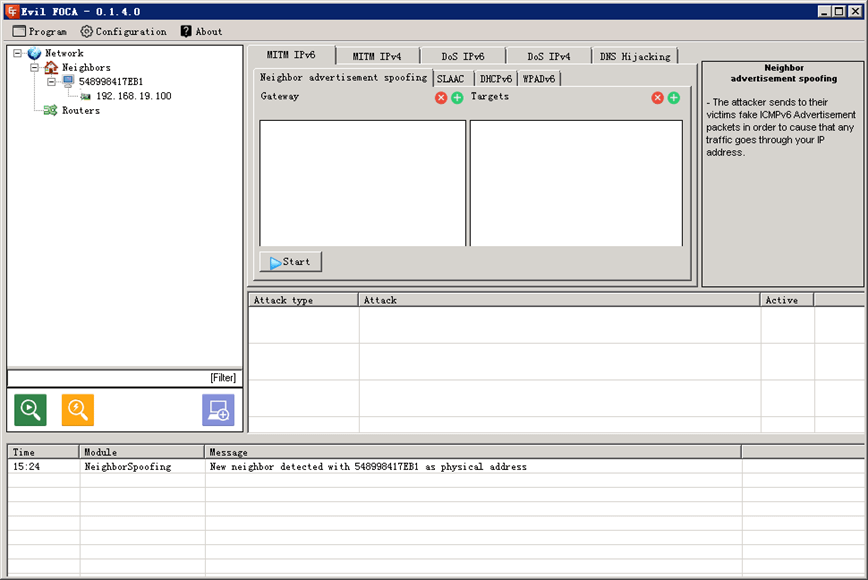Click the Routers green arrows icon

[x=50, y=110]
